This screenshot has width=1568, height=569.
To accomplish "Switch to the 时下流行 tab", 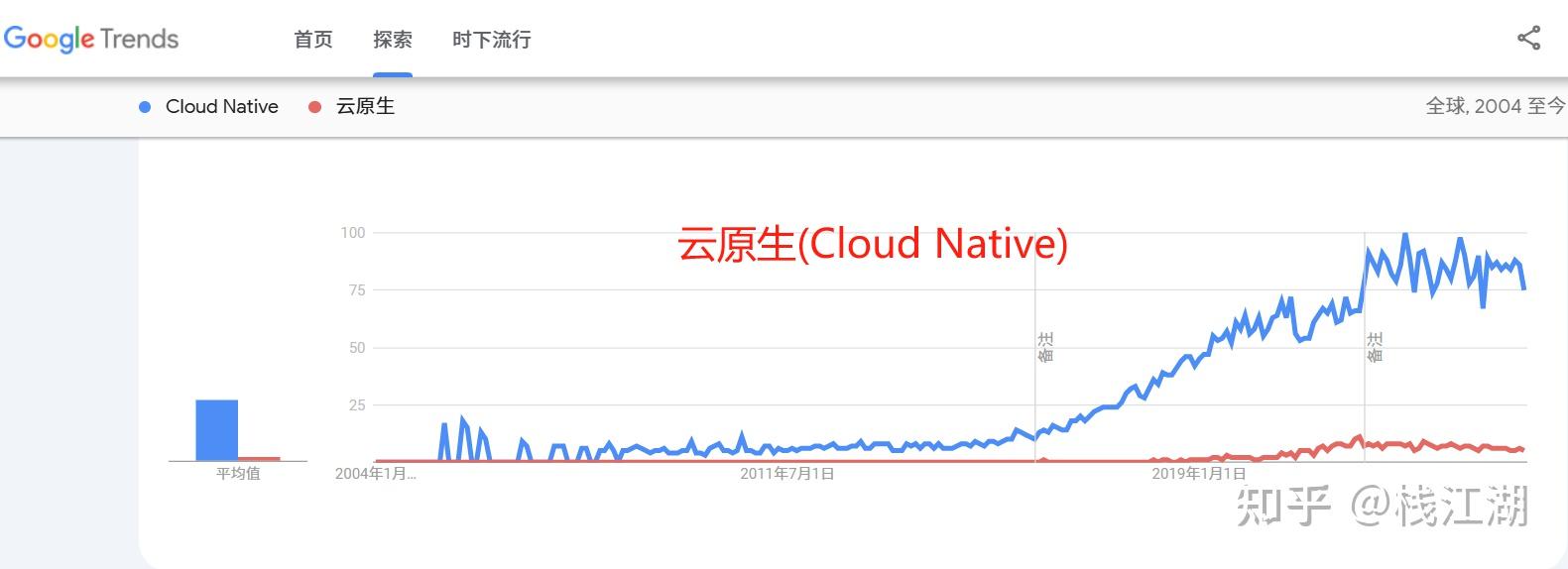I will (492, 40).
